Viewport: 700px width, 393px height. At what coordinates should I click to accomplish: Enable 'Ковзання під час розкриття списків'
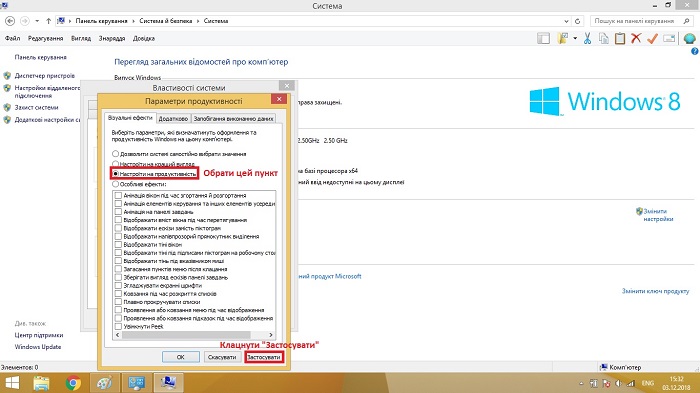click(x=118, y=294)
